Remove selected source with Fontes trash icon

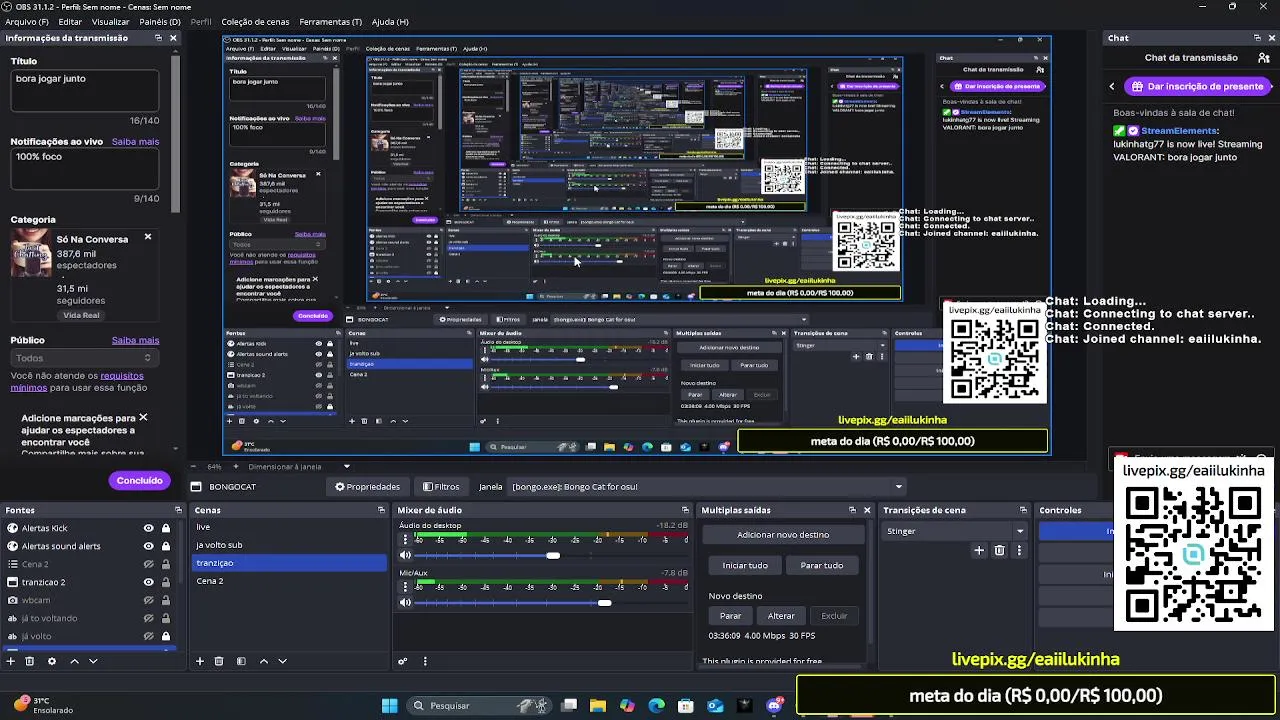pyautogui.click(x=30, y=661)
